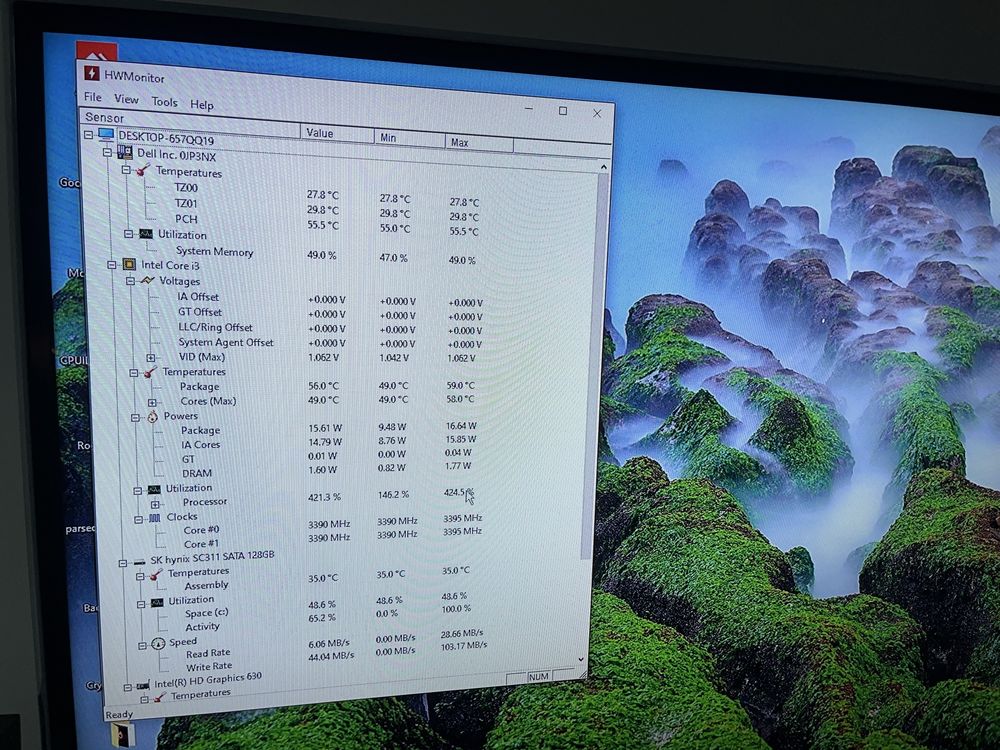Select the TZ01 temperature row
This screenshot has height=750, width=1000.
(186, 203)
